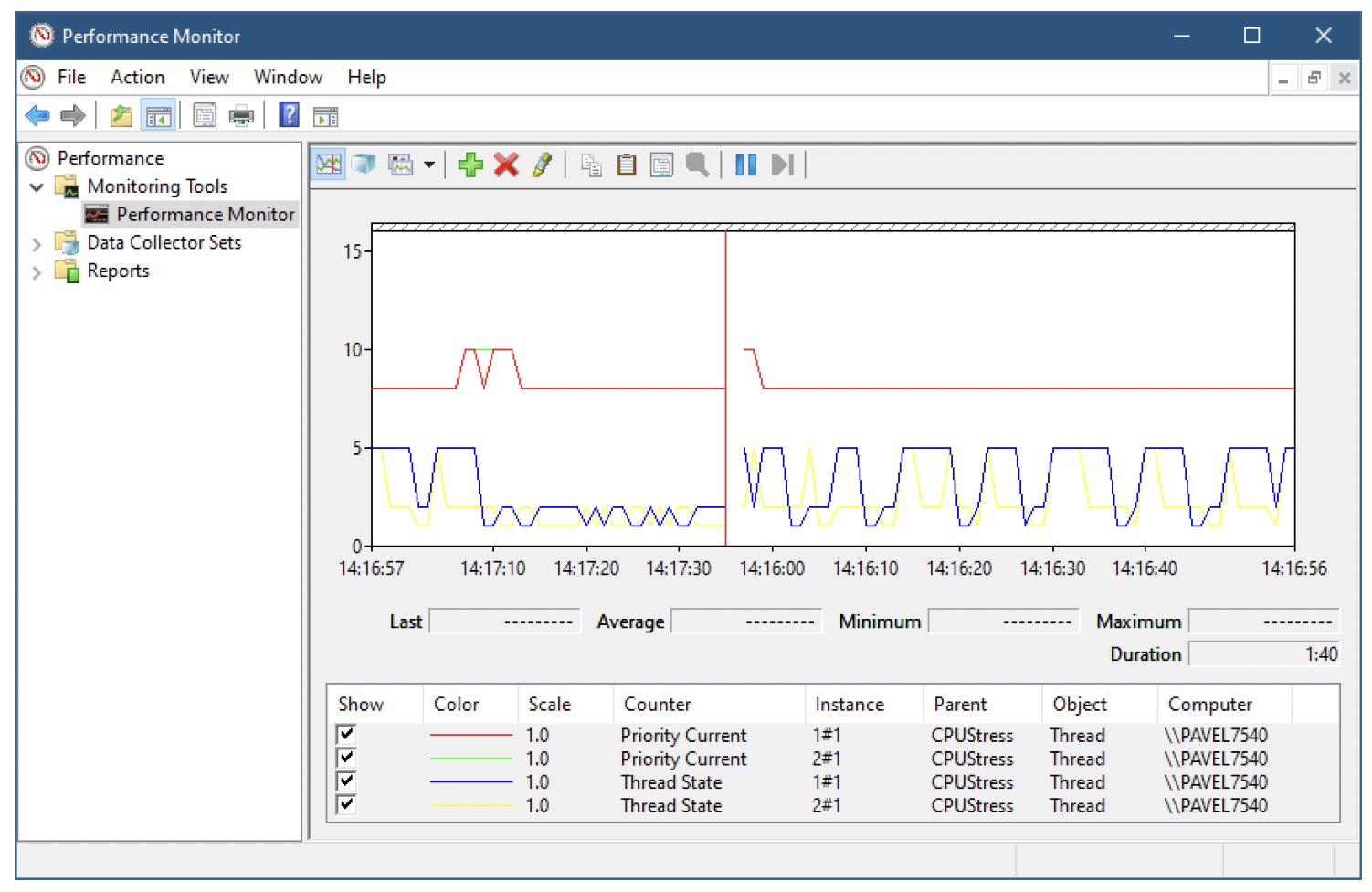Sort by Instance column header
This screenshot has width=1372, height=892.
click(x=863, y=704)
